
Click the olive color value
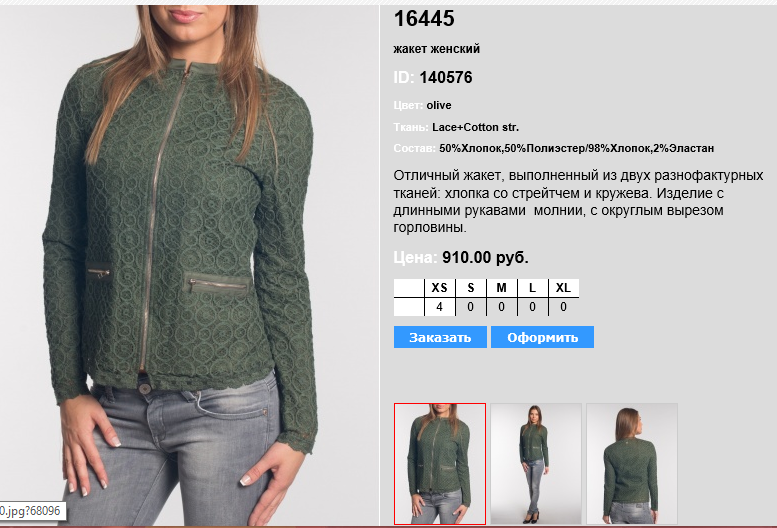[439, 105]
